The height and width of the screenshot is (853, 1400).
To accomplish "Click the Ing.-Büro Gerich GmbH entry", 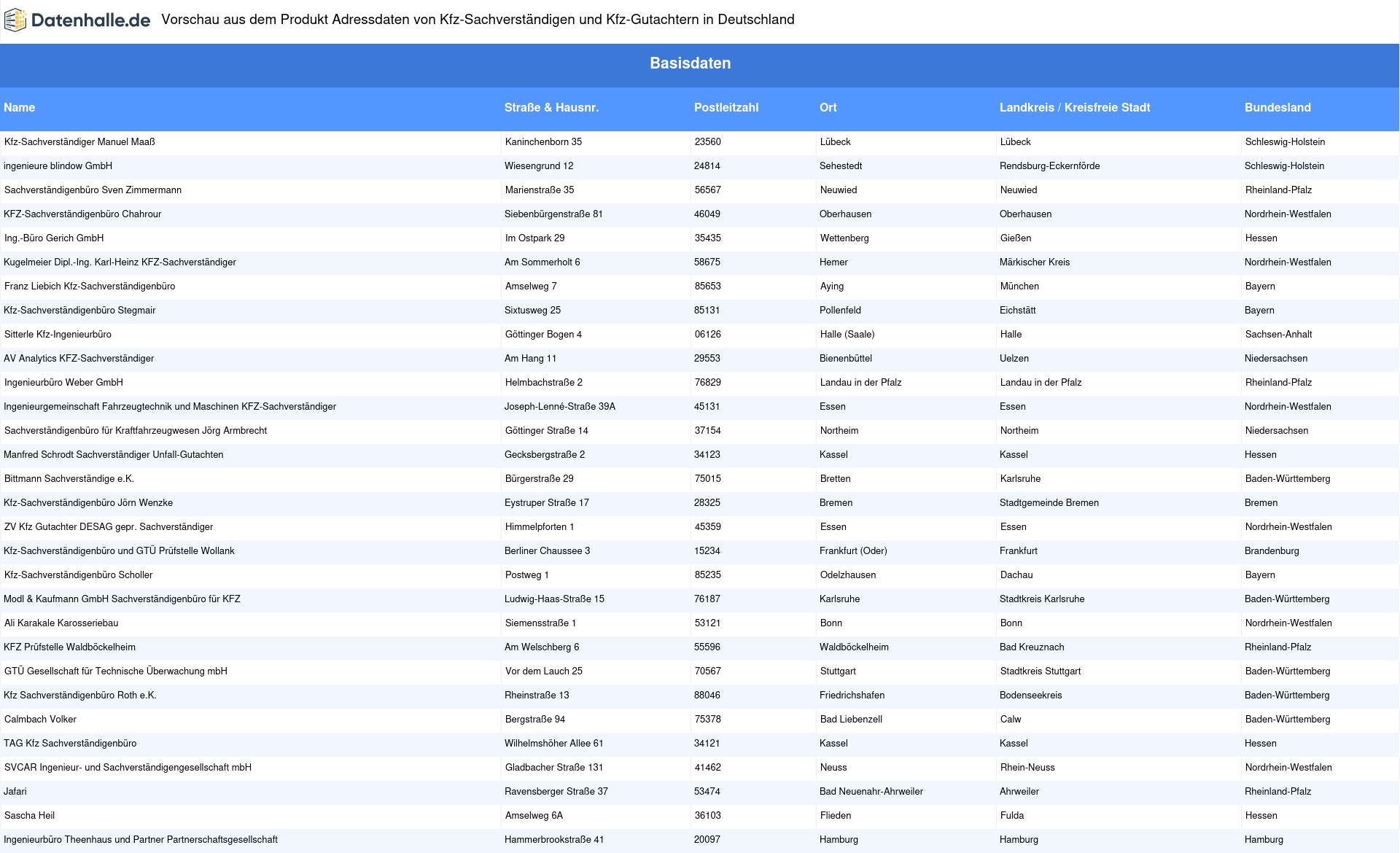I will coord(55,238).
